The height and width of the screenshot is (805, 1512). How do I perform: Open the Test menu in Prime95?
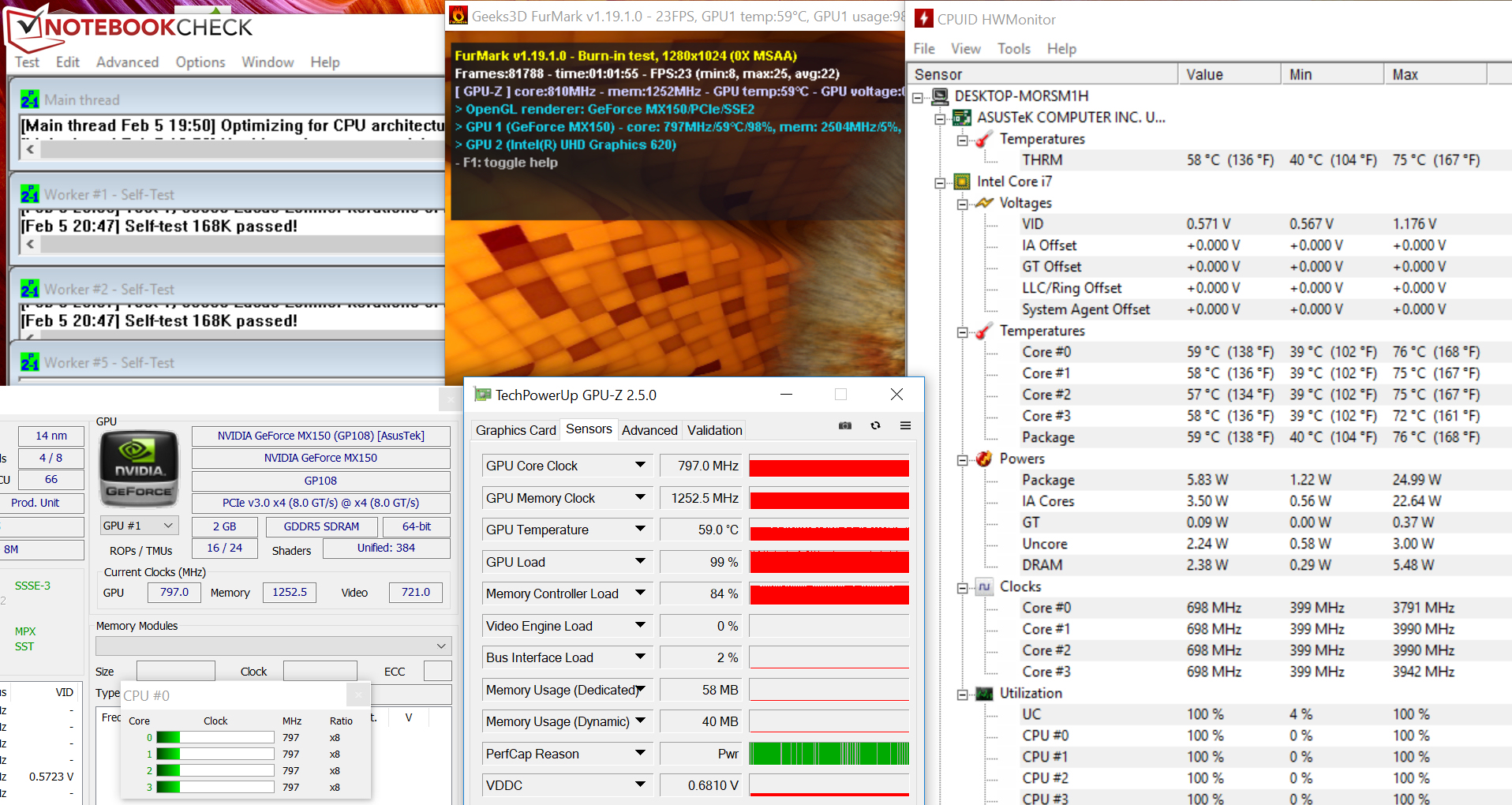tap(27, 62)
